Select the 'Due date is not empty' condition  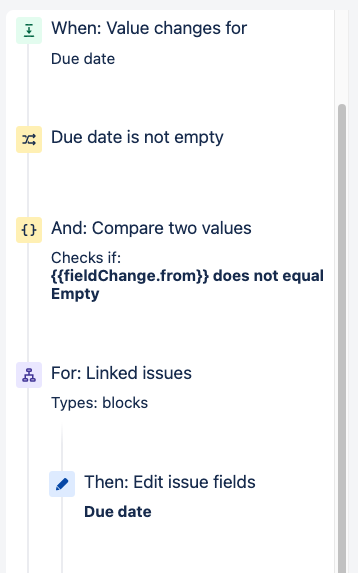coord(137,138)
